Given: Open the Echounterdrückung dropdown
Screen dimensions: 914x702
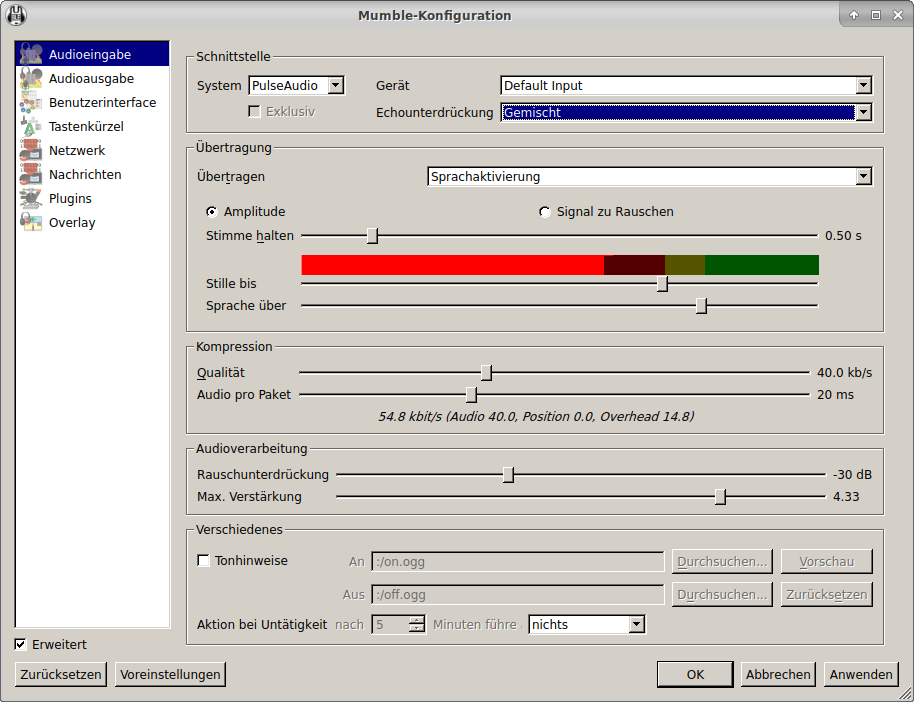Looking at the screenshot, I should click(x=686, y=113).
